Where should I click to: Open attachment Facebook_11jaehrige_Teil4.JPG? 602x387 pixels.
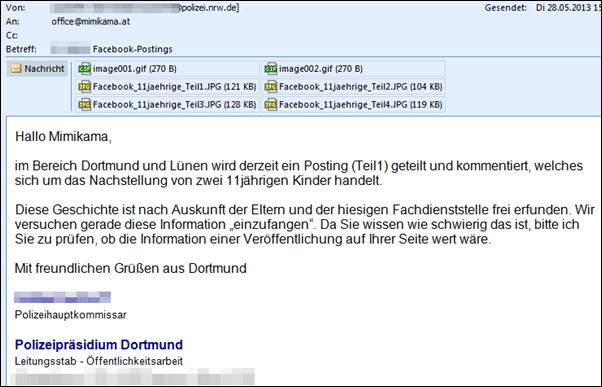click(x=353, y=104)
